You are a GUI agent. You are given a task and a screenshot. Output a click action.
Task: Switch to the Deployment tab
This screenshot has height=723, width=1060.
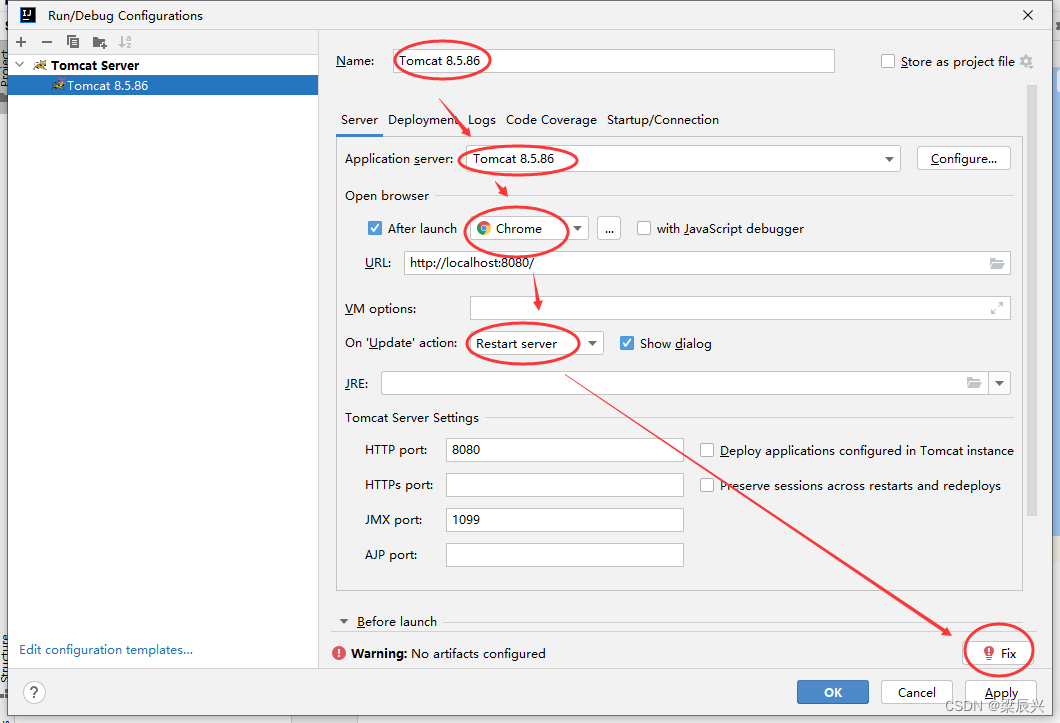pos(423,120)
